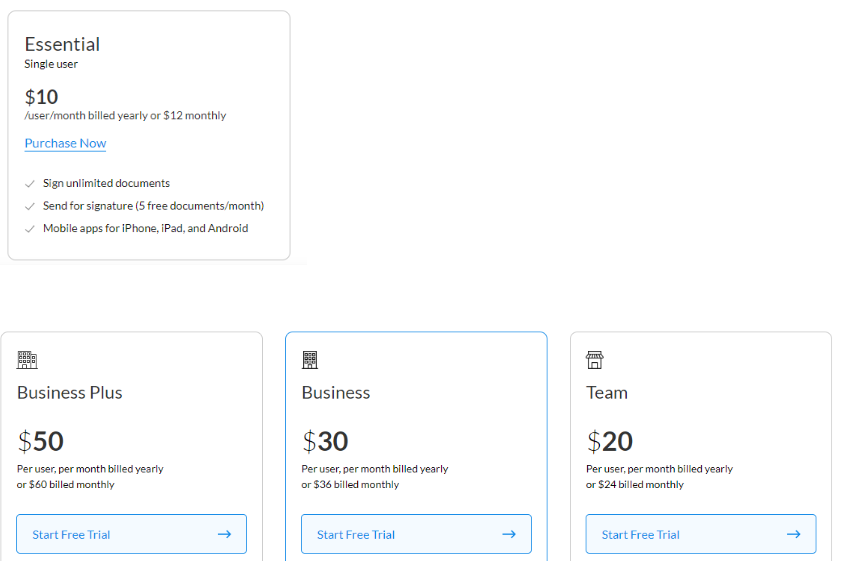Image resolution: width=841 pixels, height=576 pixels.
Task: Click the $10 Essential price
Action: tap(41, 97)
